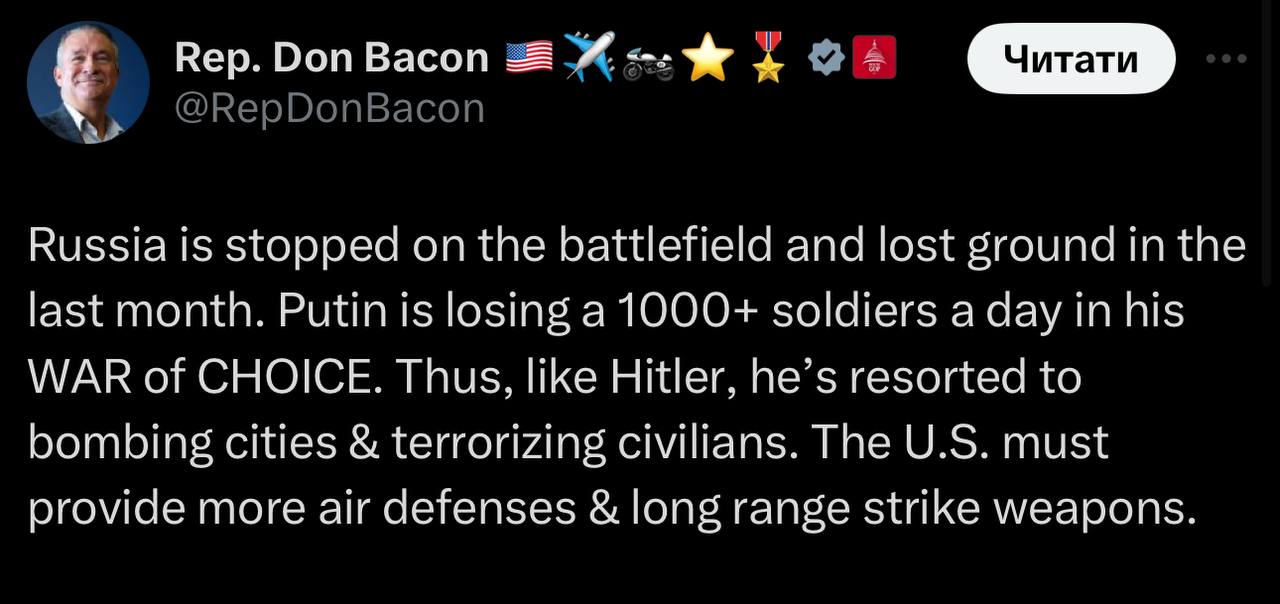Click the motorcycle emoji in the name

[648, 63]
